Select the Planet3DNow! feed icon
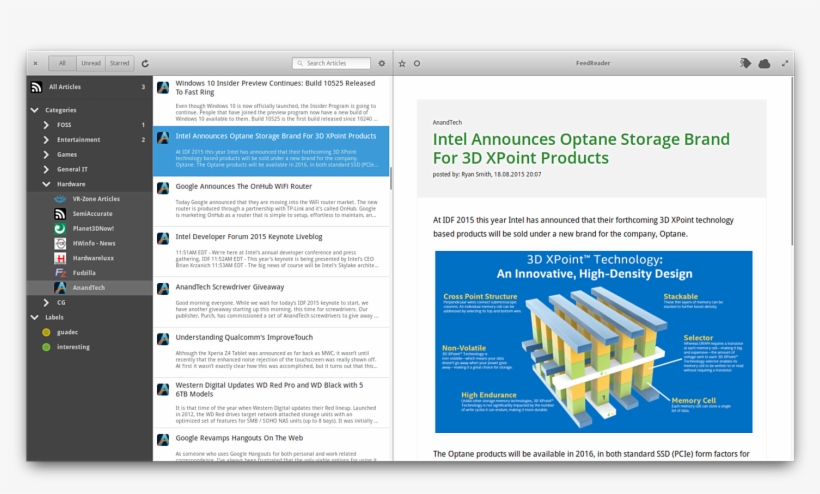Viewport: 820px width, 494px height. [61, 228]
